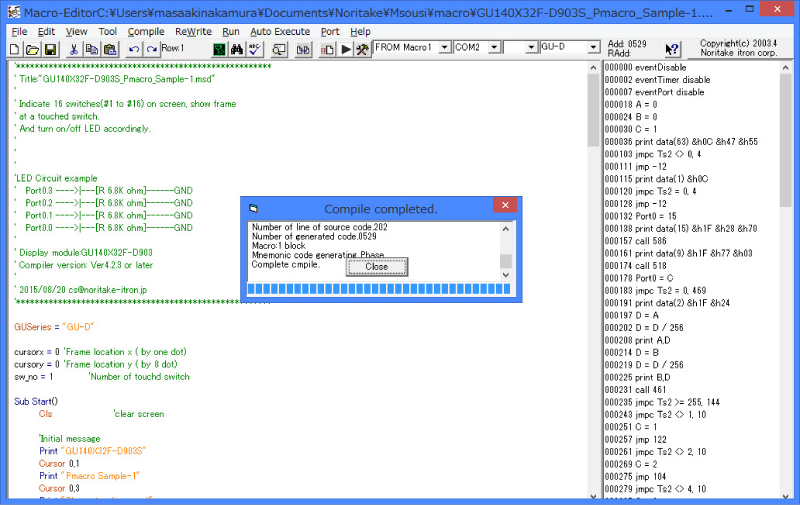Screen dimensions: 800x505
Task: Open the COM2 port dropdown
Action: 493,48
